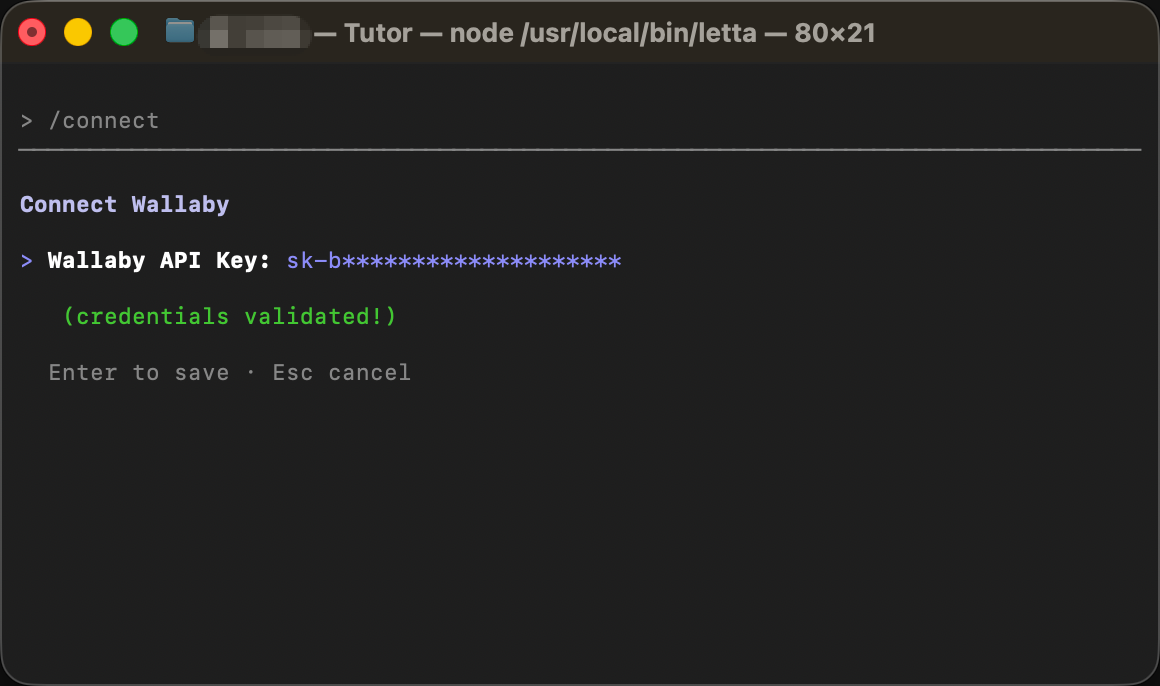This screenshot has height=686, width=1160.
Task: Click the "(credentials validated!)" message
Action: 230,317
